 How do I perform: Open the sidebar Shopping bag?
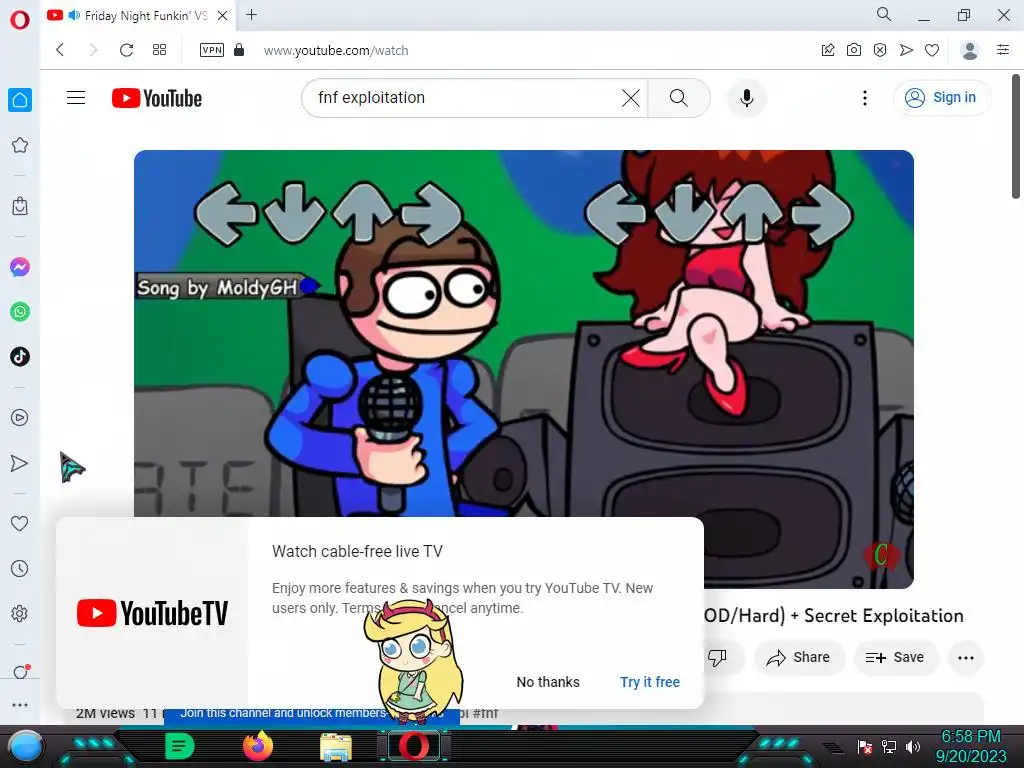click(x=20, y=206)
